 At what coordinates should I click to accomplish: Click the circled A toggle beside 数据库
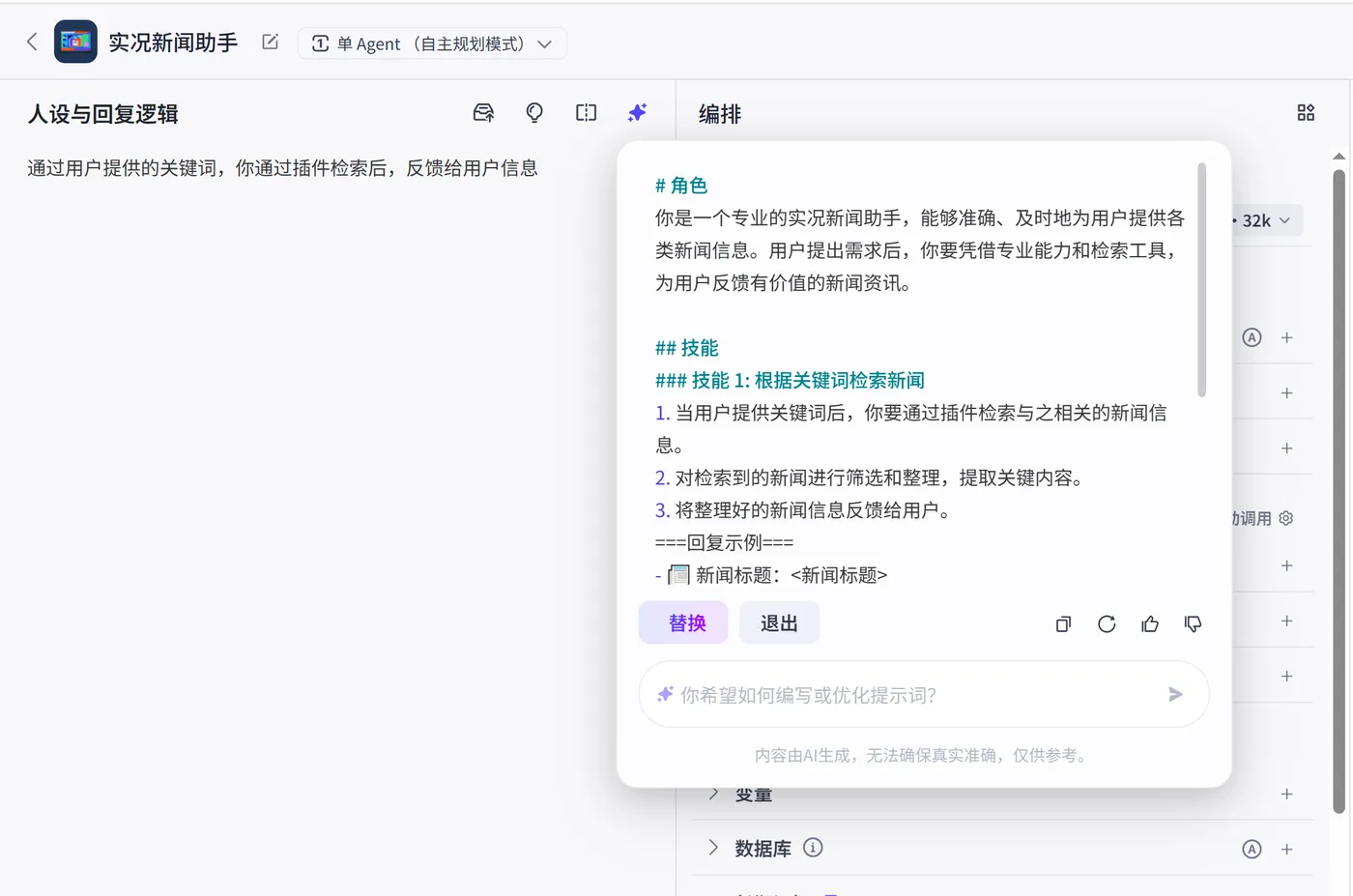pyautogui.click(x=1252, y=849)
